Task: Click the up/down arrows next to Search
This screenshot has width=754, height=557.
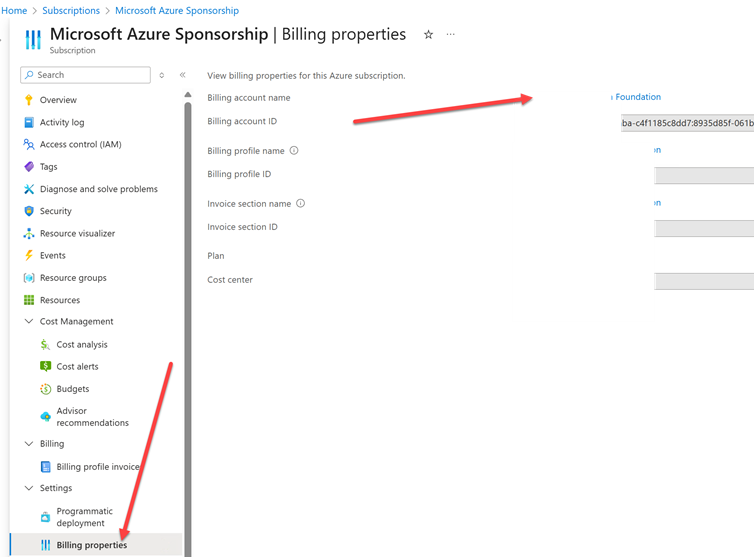Action: click(x=162, y=75)
